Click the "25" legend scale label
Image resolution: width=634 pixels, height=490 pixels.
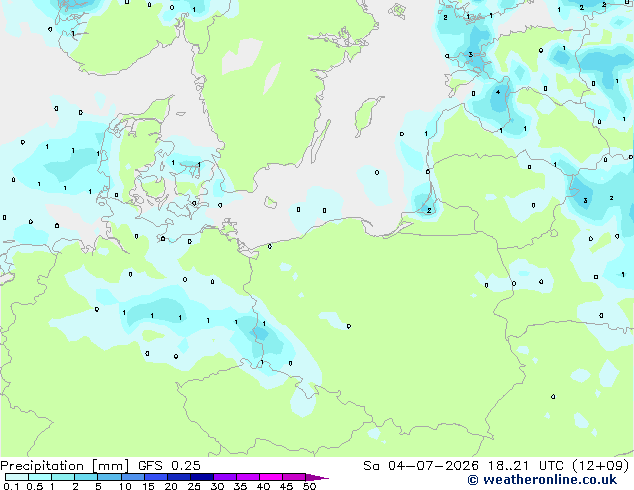click(x=194, y=486)
